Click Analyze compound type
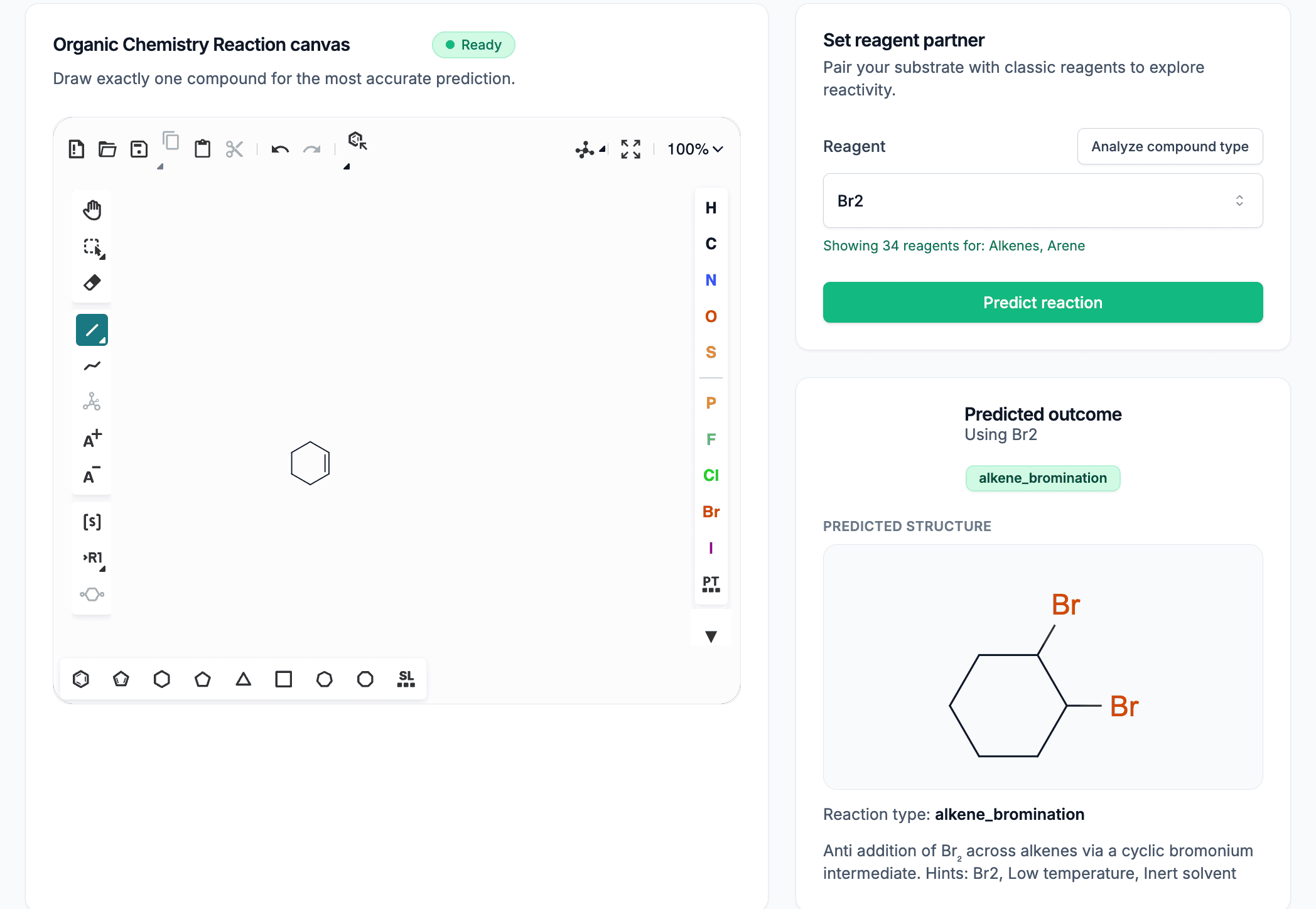The image size is (1316, 909). (1169, 146)
